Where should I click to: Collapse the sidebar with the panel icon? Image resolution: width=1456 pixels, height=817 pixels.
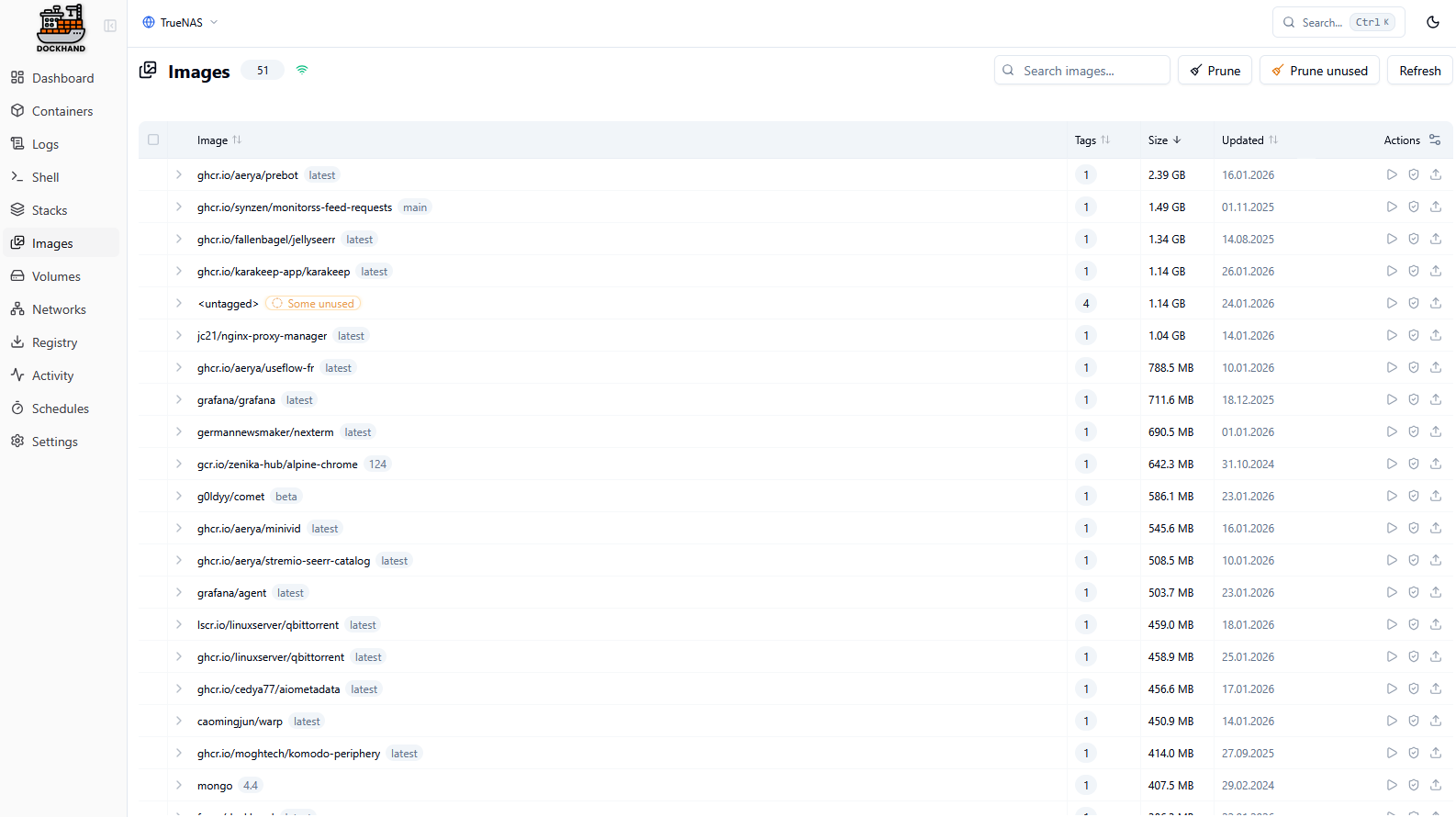point(110,26)
